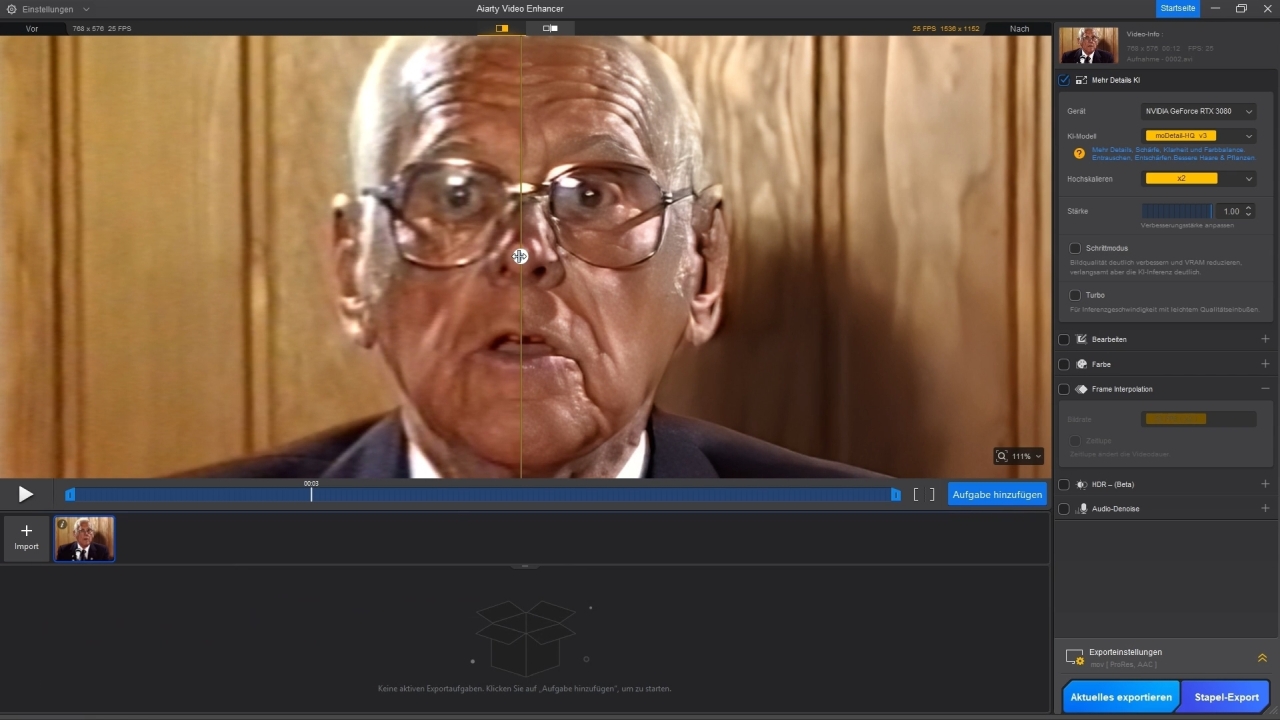Image resolution: width=1280 pixels, height=720 pixels.
Task: Click the Stapel-Export button
Action: click(1226, 697)
